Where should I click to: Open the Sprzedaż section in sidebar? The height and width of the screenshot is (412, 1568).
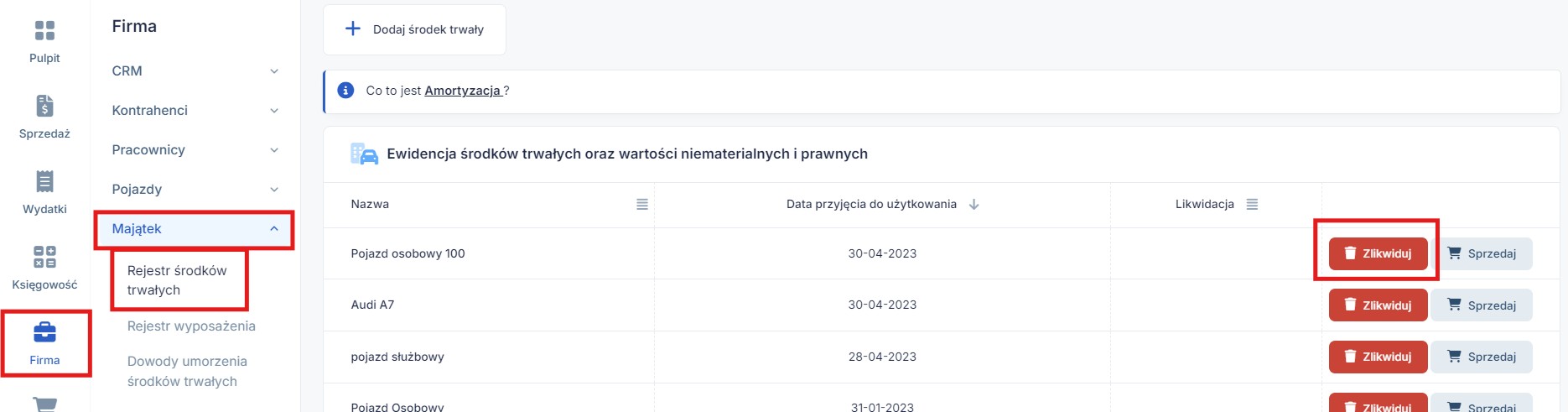[44, 107]
